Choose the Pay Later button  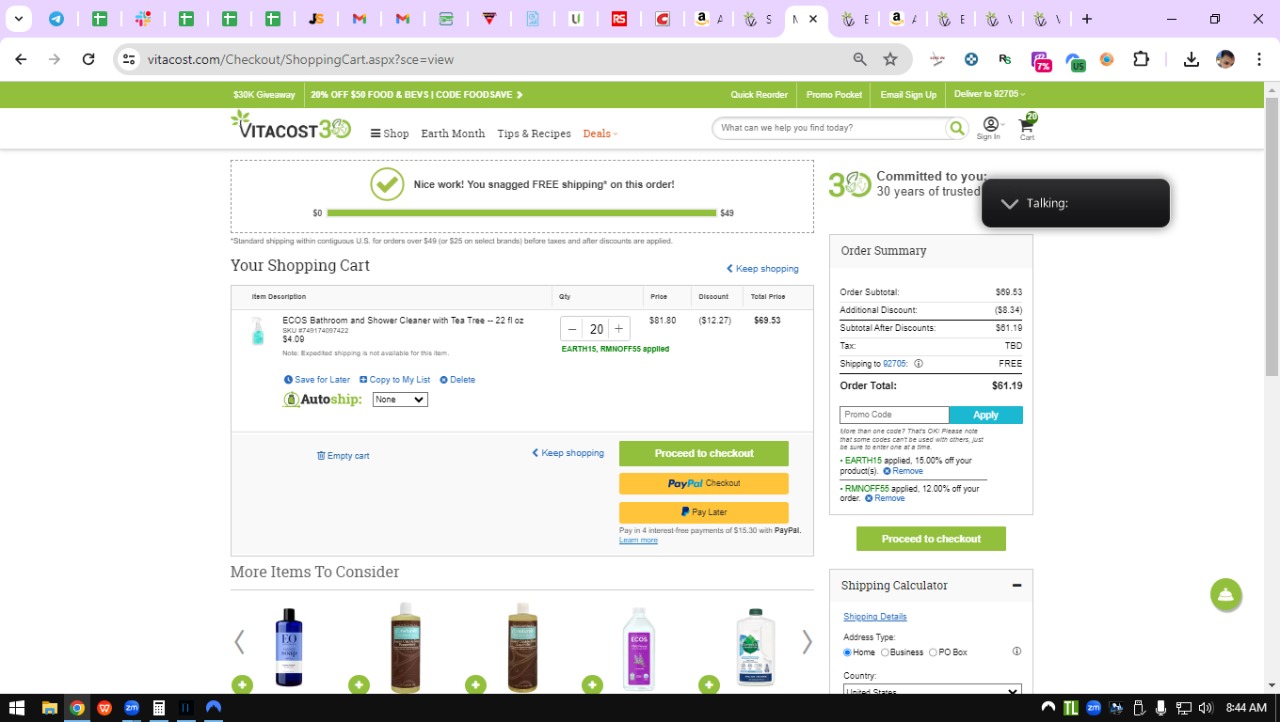(704, 512)
